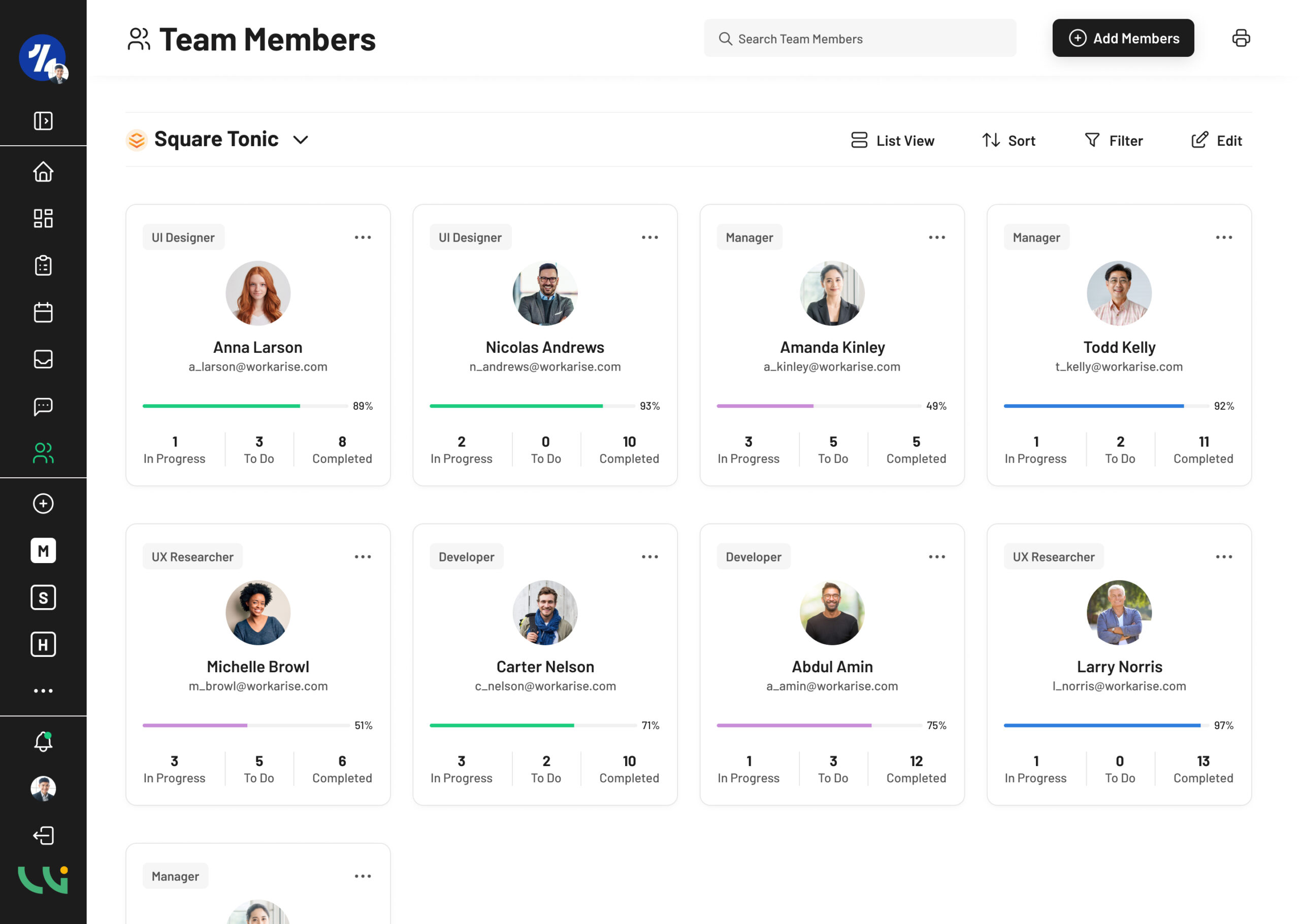Click the Edit button
1300x924 pixels.
1216,141
